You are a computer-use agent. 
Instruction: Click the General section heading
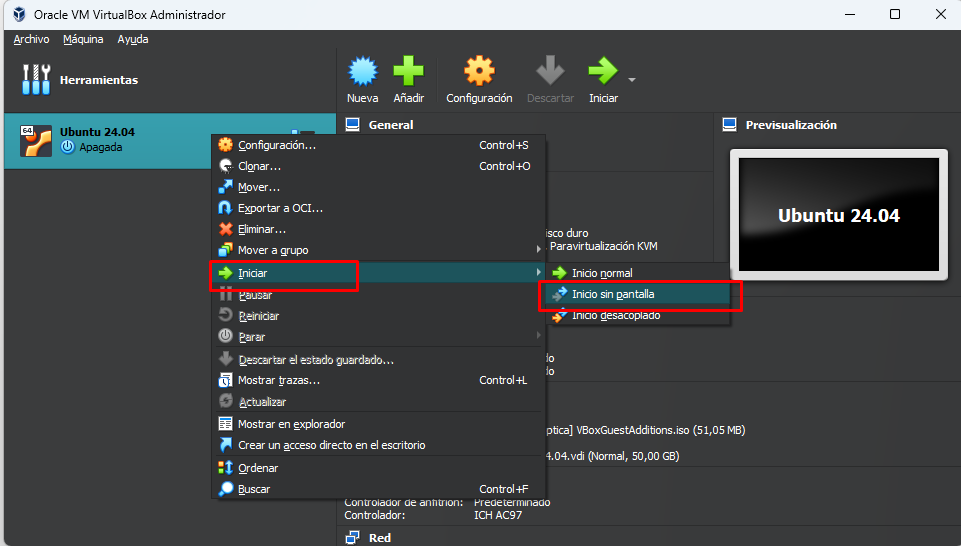click(391, 125)
